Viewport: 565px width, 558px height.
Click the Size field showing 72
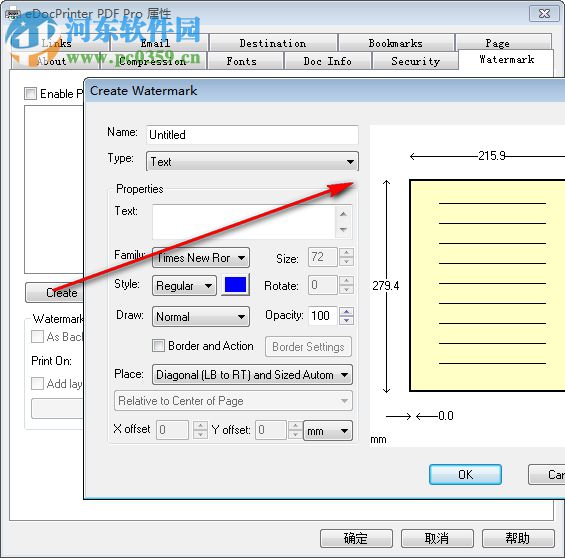[322, 257]
